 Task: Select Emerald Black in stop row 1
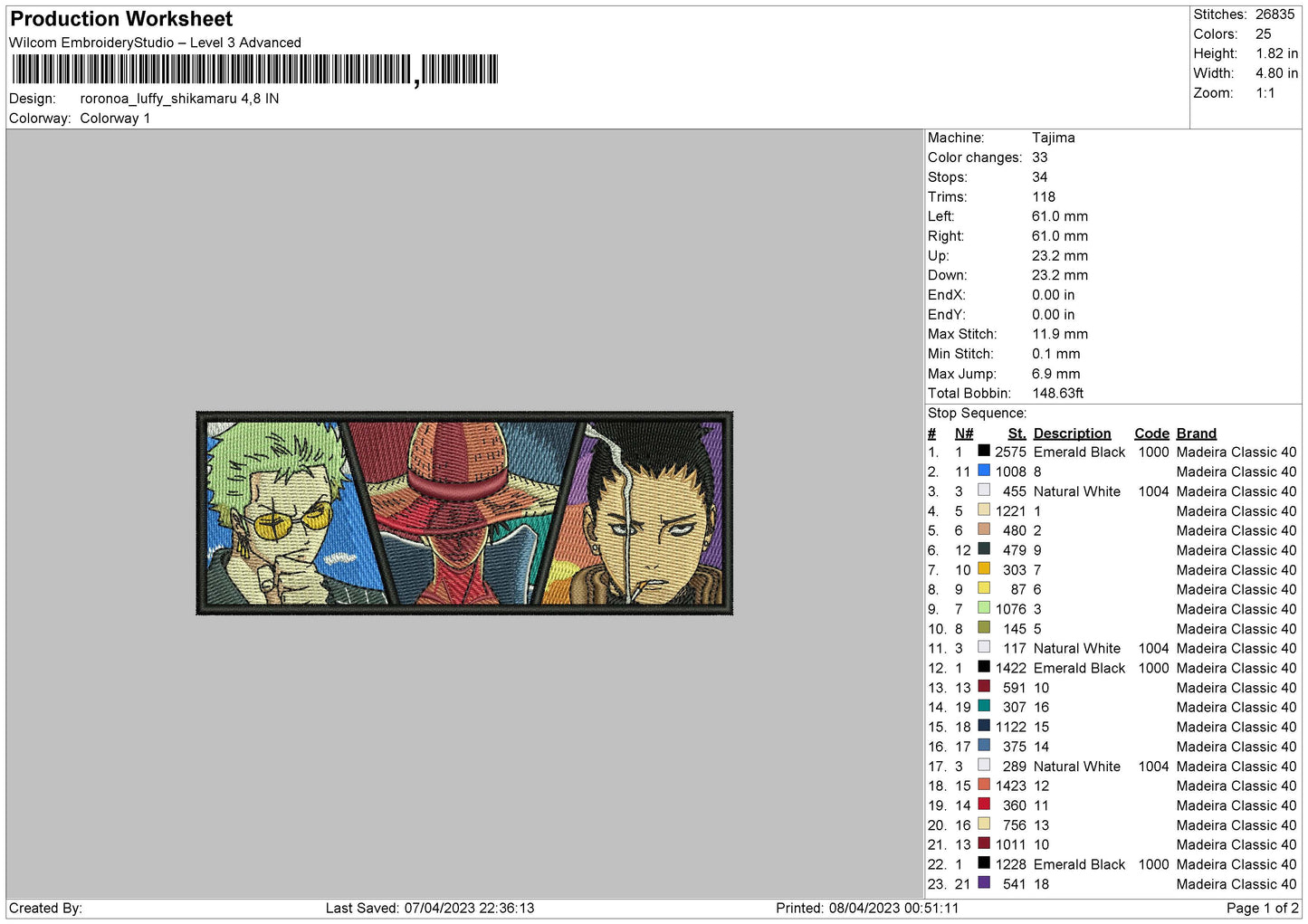pyautogui.click(x=1079, y=452)
